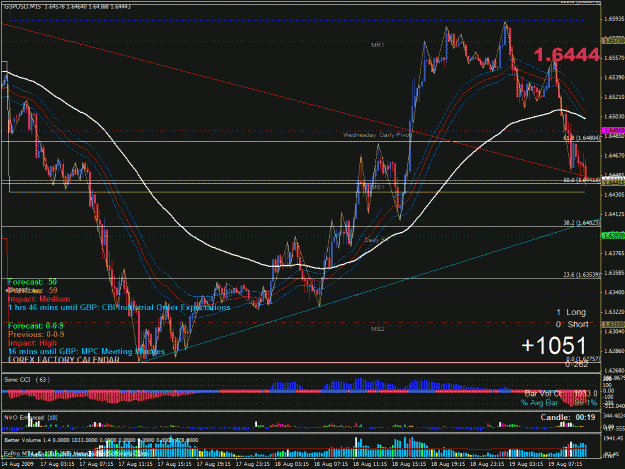This screenshot has width=625, height=469.
Task: Click the 14 Aug 2009 time axis label
Action: 17,464
